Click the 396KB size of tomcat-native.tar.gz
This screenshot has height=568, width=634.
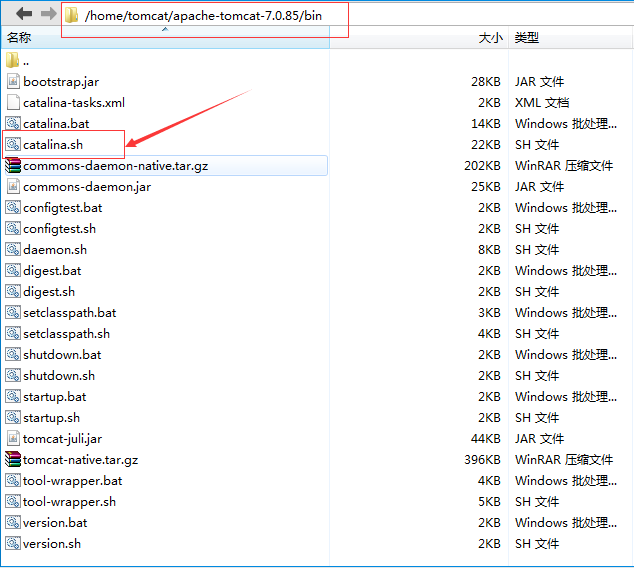click(x=482, y=460)
